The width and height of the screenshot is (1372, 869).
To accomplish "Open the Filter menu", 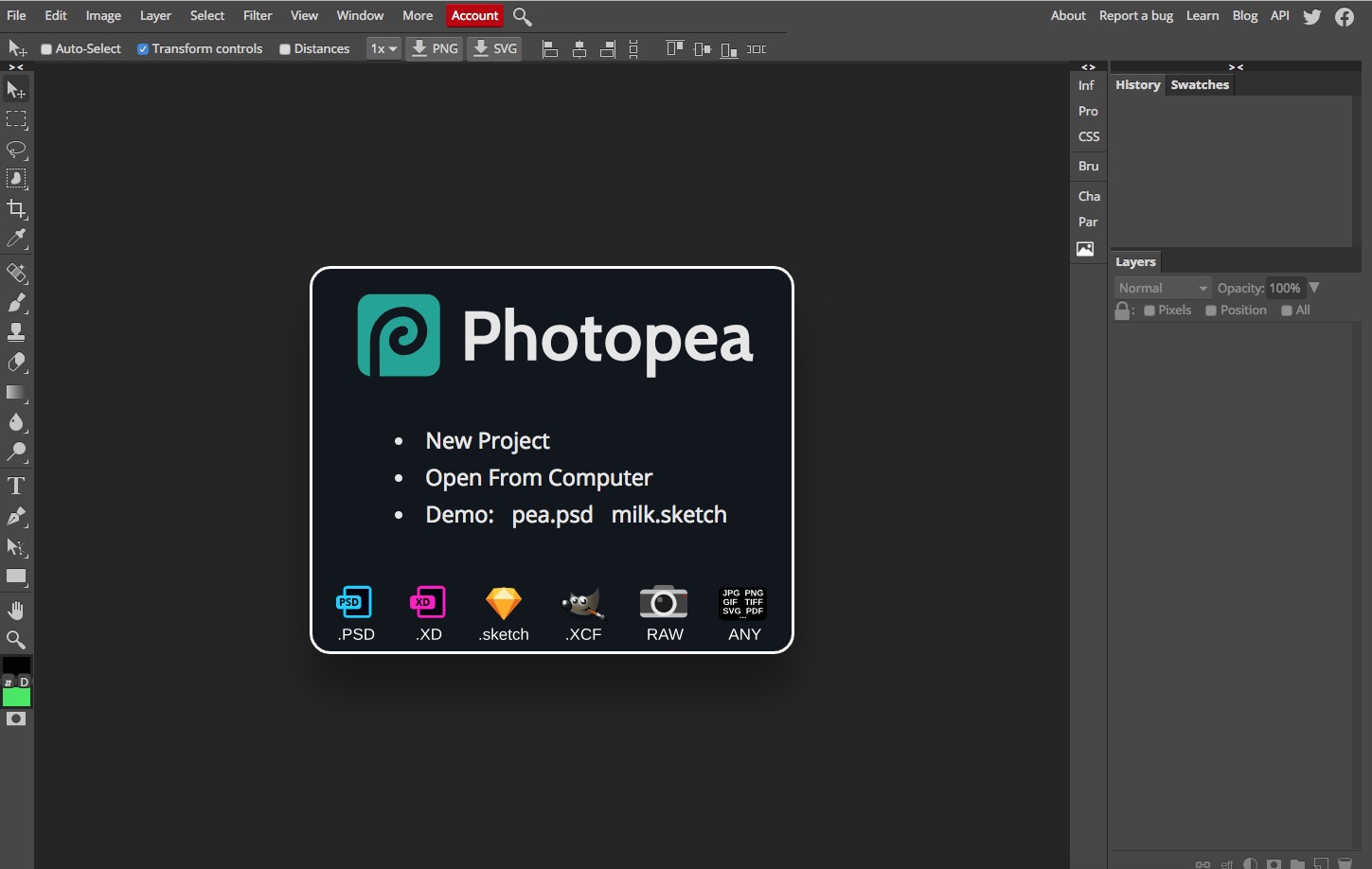I will pyautogui.click(x=258, y=16).
